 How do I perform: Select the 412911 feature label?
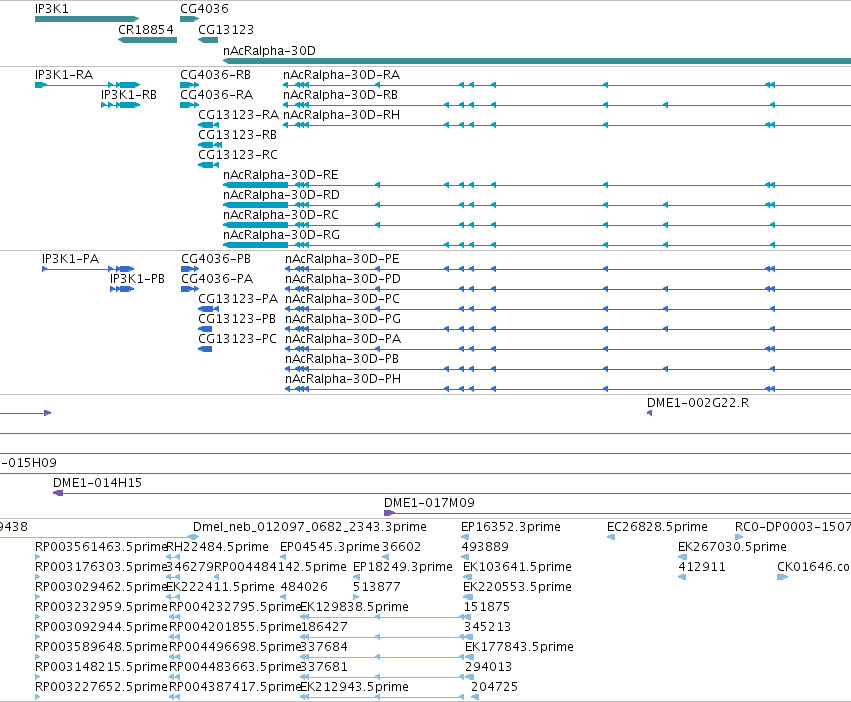click(x=702, y=567)
